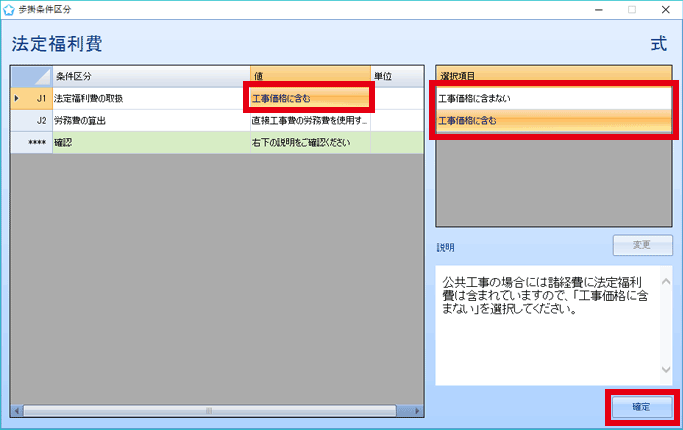The height and width of the screenshot is (430, 683).
Task: Click the 労務費の算出 condition cell
Action: coord(150,120)
